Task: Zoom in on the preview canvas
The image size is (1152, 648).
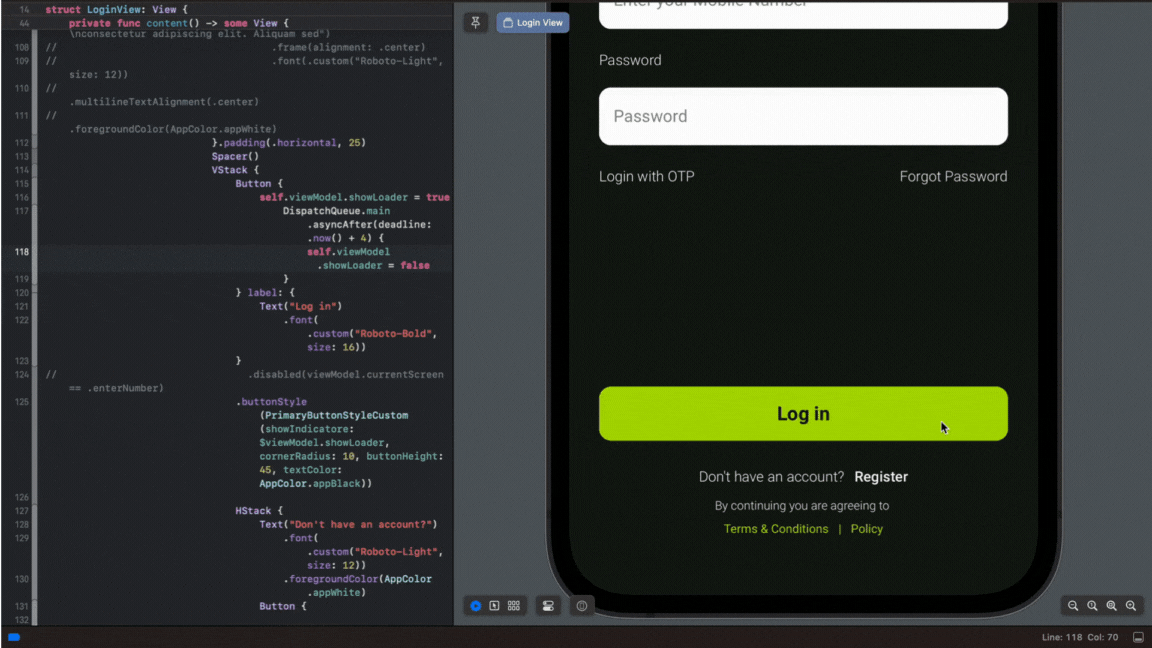Action: click(x=1131, y=606)
